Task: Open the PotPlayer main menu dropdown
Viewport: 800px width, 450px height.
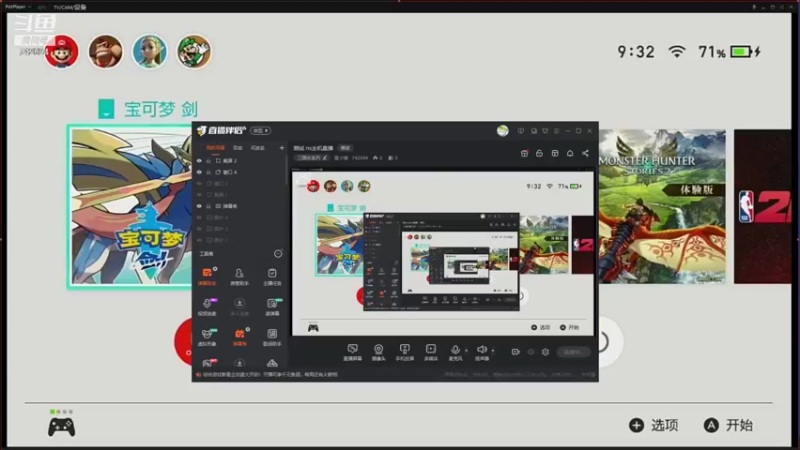Action: coord(17,7)
